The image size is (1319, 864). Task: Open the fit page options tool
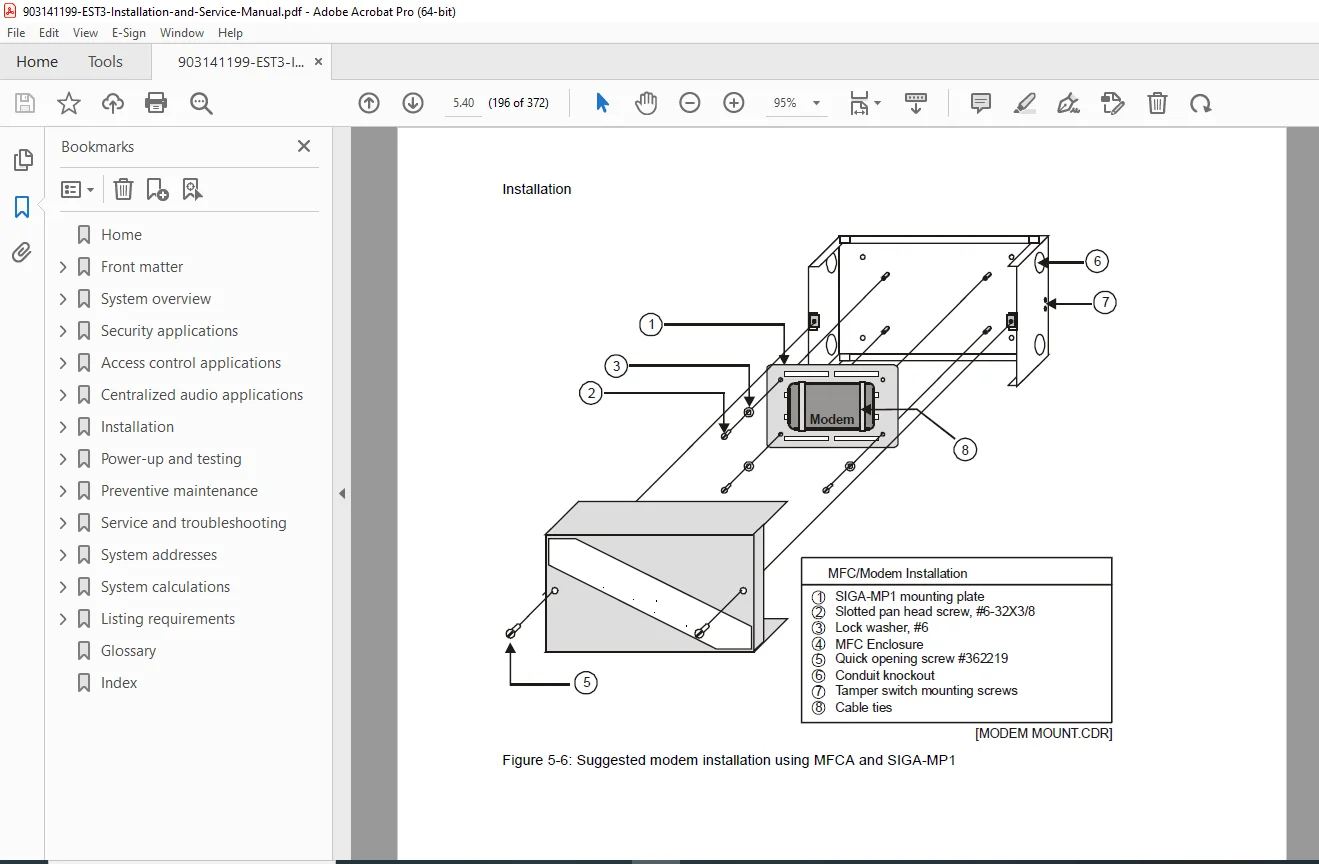pos(865,103)
